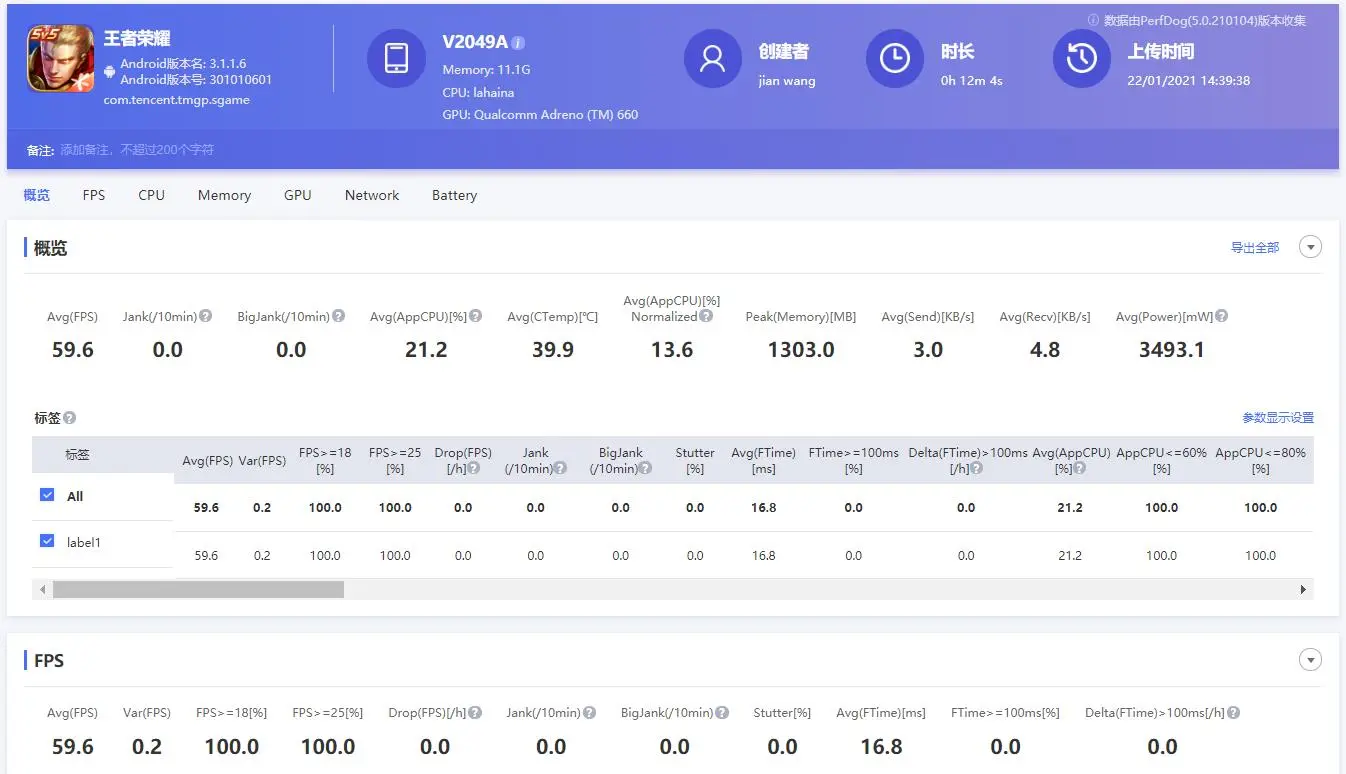The height and width of the screenshot is (774, 1346).
Task: Click the AppCPU<=80% column header
Action: (1260, 460)
